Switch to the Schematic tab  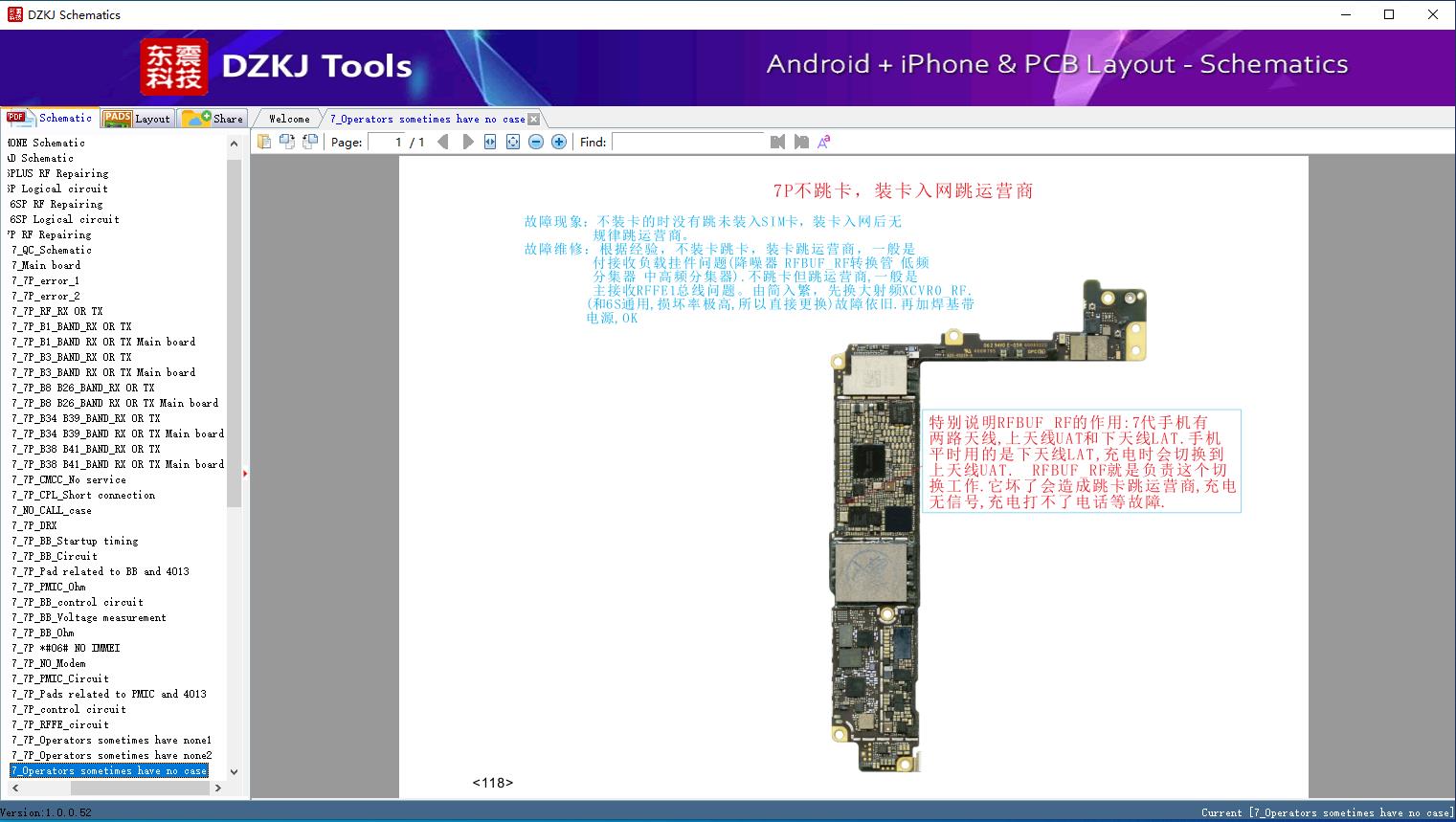[50, 118]
